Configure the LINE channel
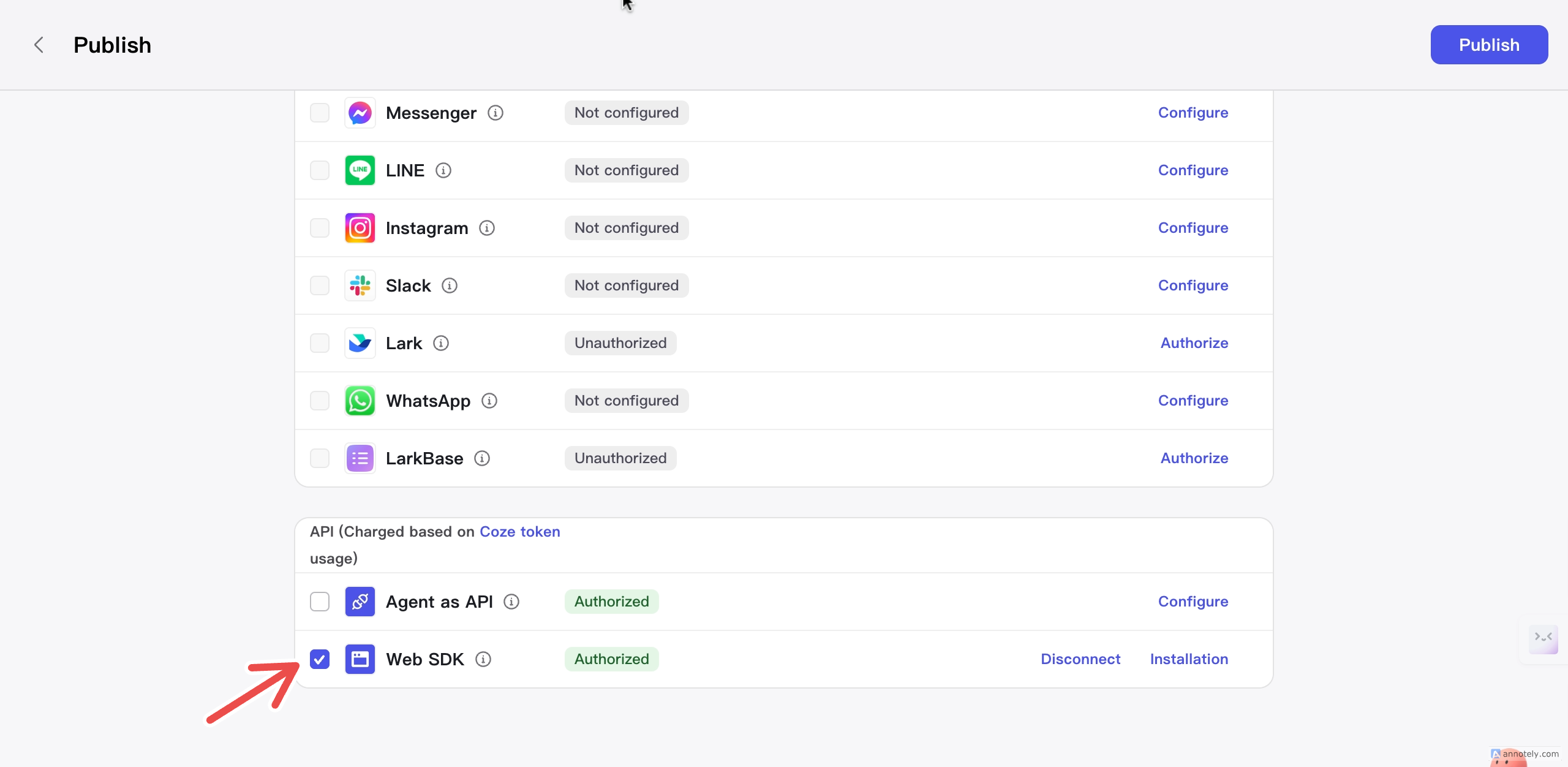 pyautogui.click(x=1193, y=170)
